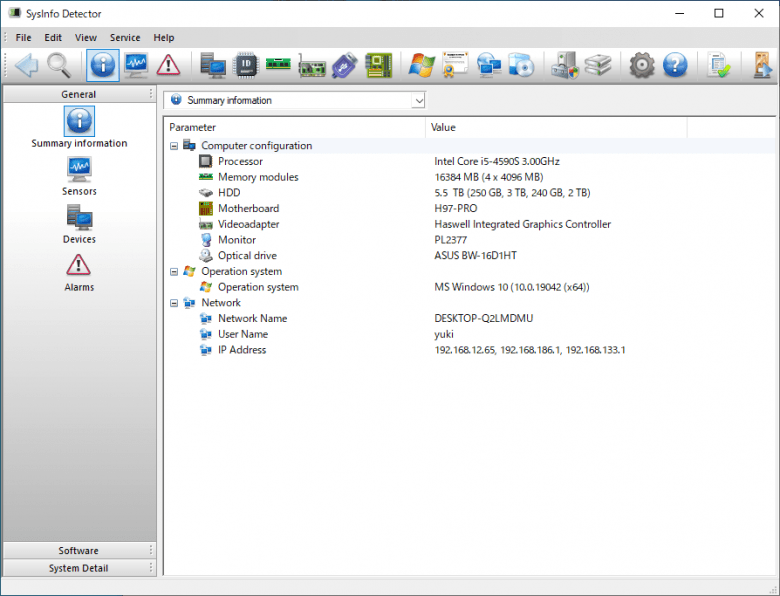Screen dimensions: 780x596
Task: Click the memory module toolbar icon
Action: click(x=278, y=64)
